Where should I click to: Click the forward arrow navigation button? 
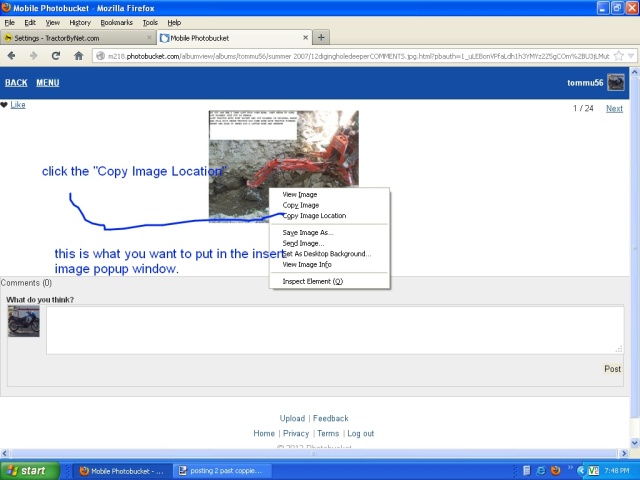(x=32, y=56)
